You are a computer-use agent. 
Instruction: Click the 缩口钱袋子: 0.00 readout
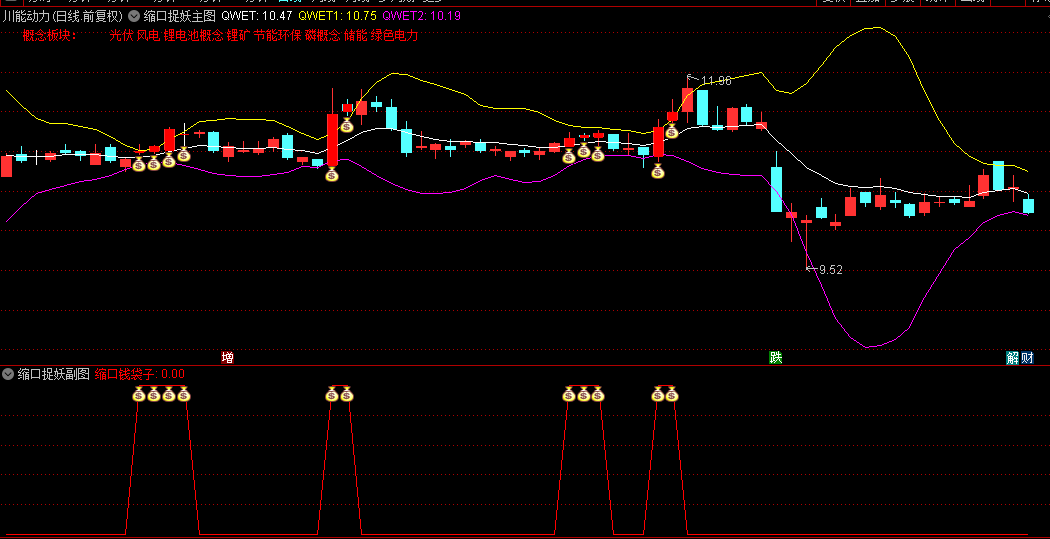(139, 374)
